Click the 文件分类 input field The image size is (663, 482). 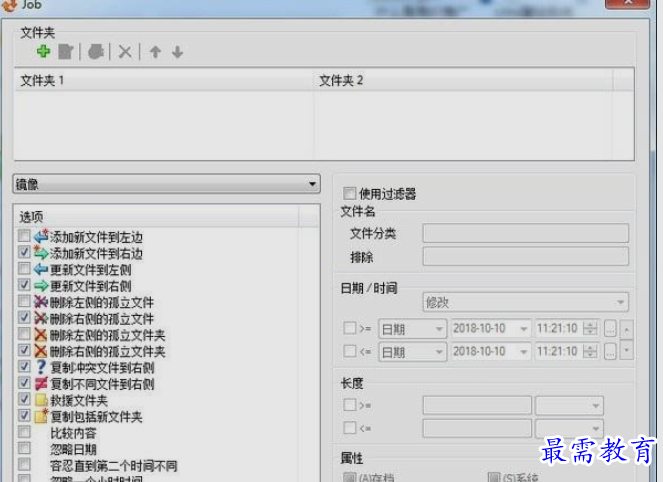(x=525, y=233)
